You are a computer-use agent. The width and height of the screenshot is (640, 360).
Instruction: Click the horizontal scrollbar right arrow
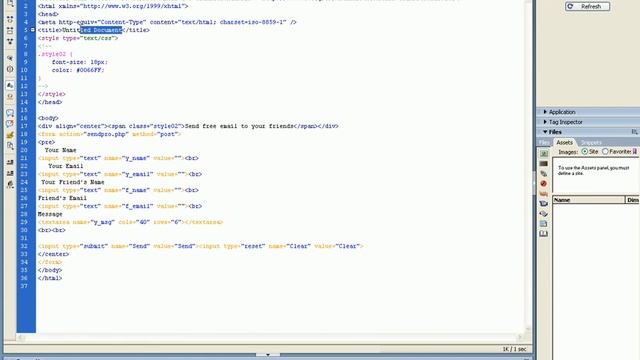[x=520, y=338]
